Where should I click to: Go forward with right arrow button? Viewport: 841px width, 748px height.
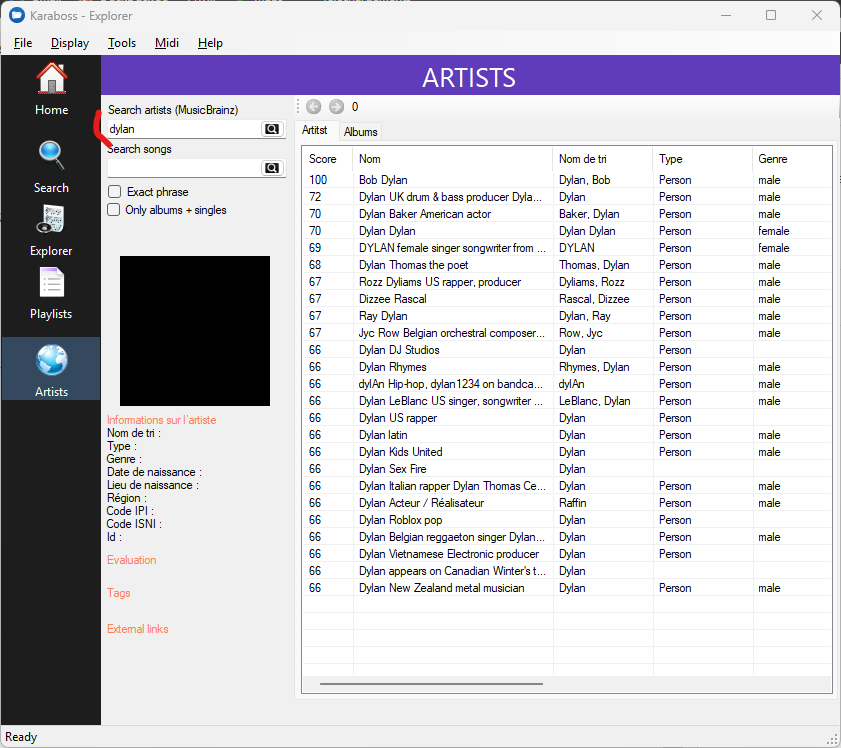click(x=336, y=107)
